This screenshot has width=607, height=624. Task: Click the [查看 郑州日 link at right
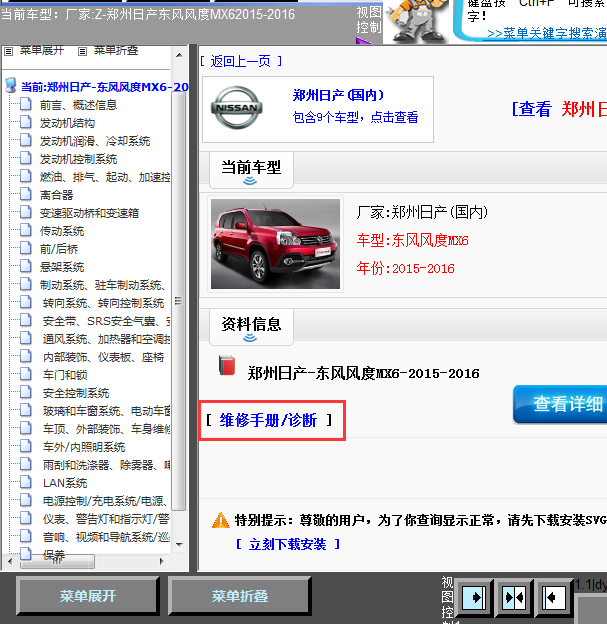coord(559,109)
